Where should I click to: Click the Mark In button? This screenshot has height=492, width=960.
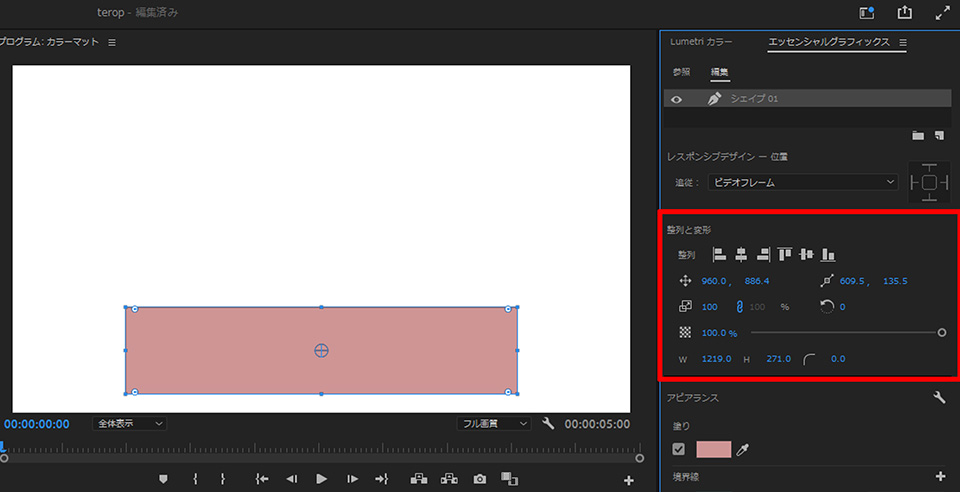point(195,479)
